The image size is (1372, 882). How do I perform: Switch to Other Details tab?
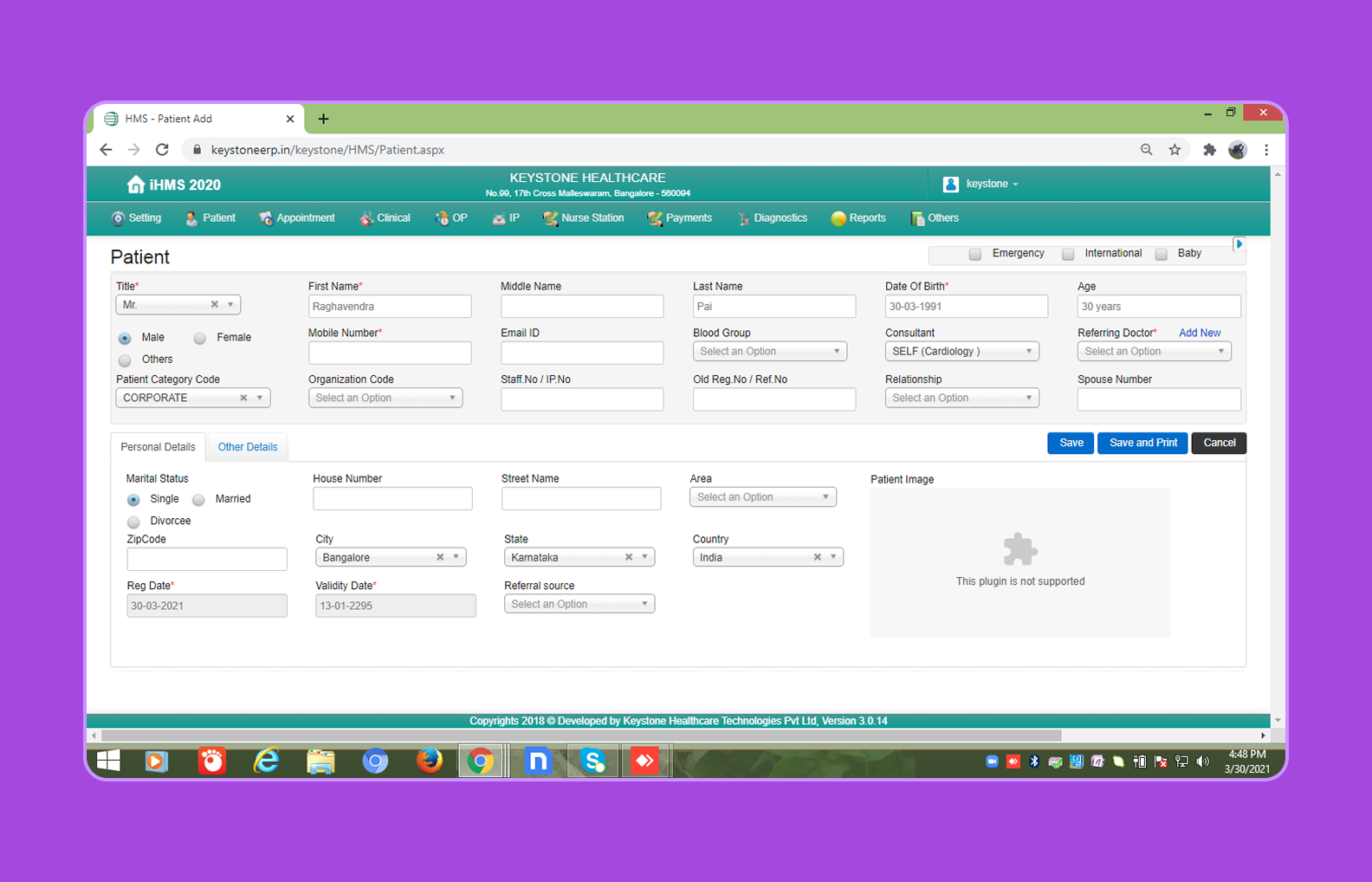pyautogui.click(x=248, y=447)
